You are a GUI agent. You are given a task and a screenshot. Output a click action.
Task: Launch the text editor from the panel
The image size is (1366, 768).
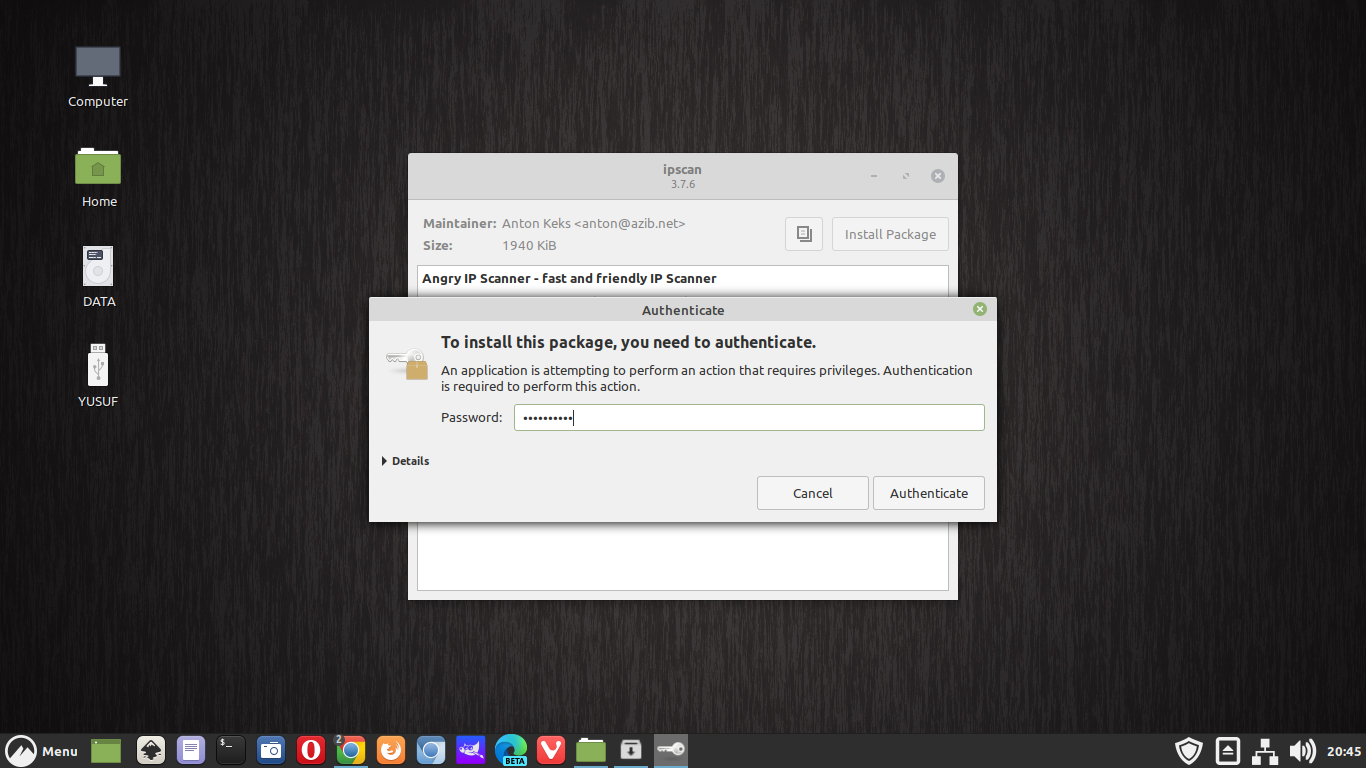click(191, 750)
